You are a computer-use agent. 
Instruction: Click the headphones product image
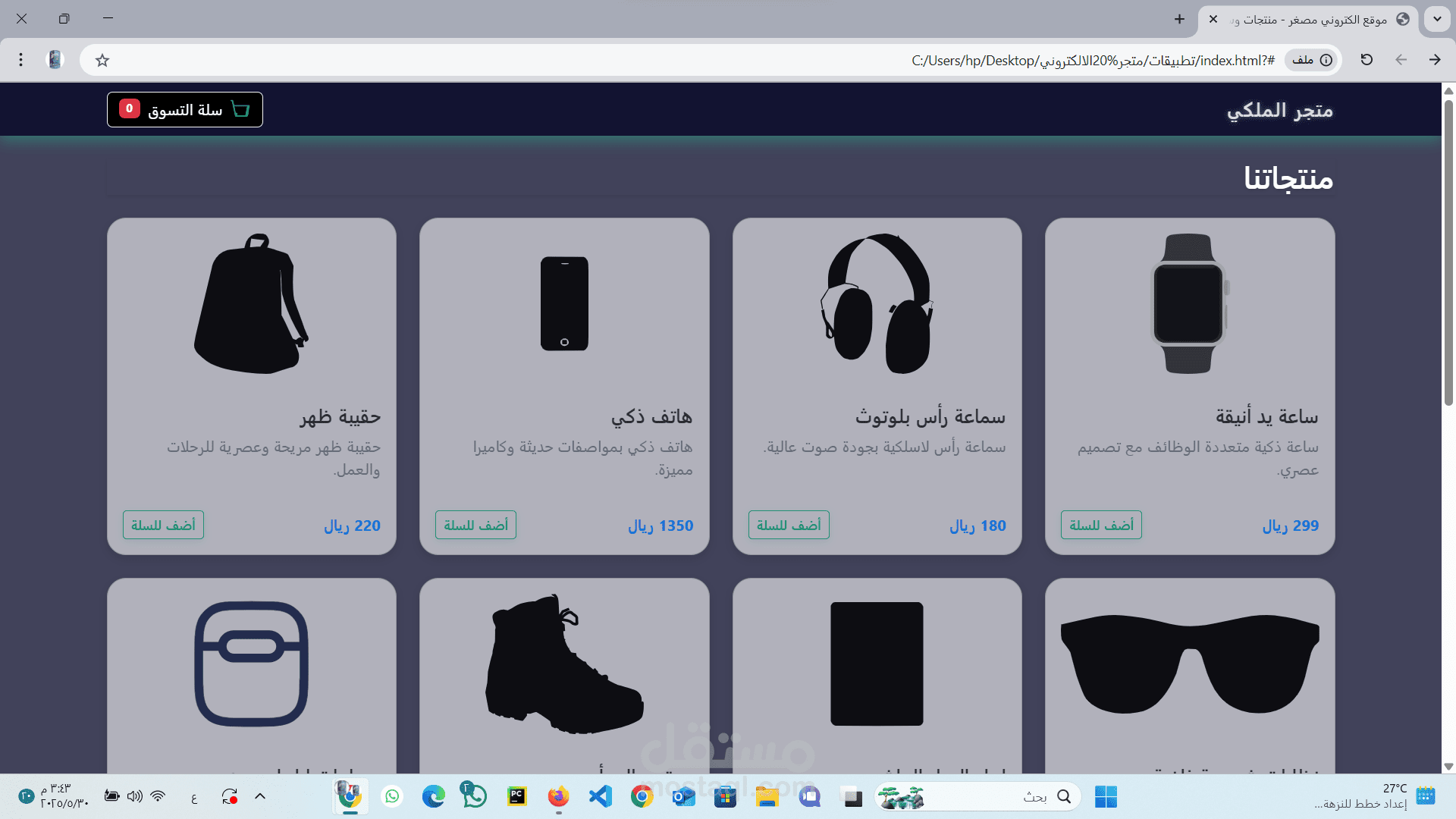click(877, 303)
